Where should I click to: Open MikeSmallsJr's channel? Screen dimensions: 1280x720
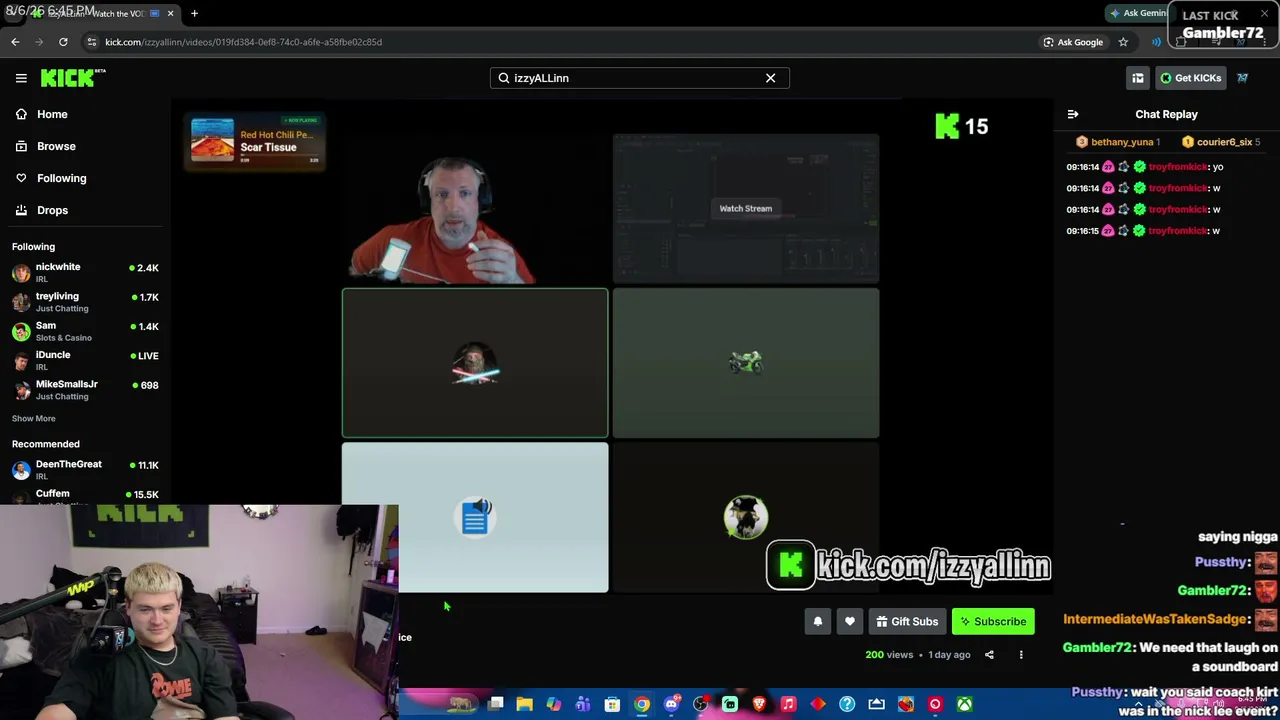tap(85, 389)
